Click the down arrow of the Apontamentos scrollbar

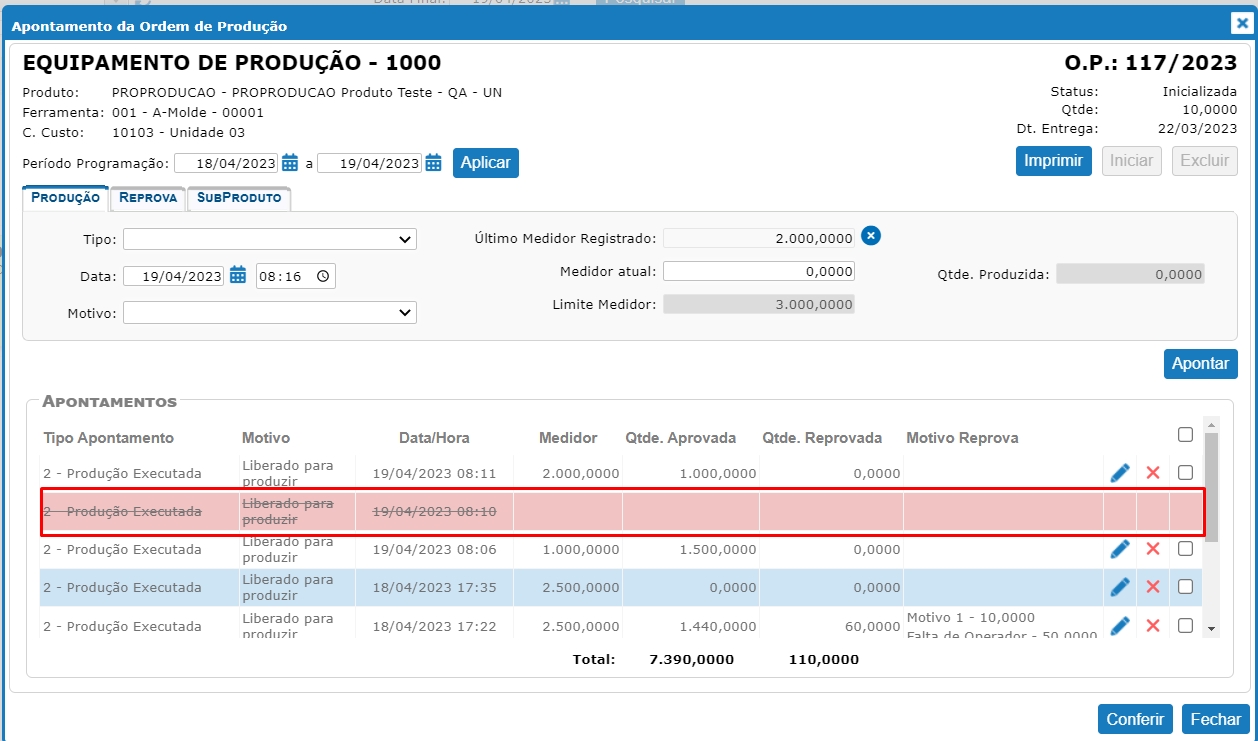point(1211,628)
